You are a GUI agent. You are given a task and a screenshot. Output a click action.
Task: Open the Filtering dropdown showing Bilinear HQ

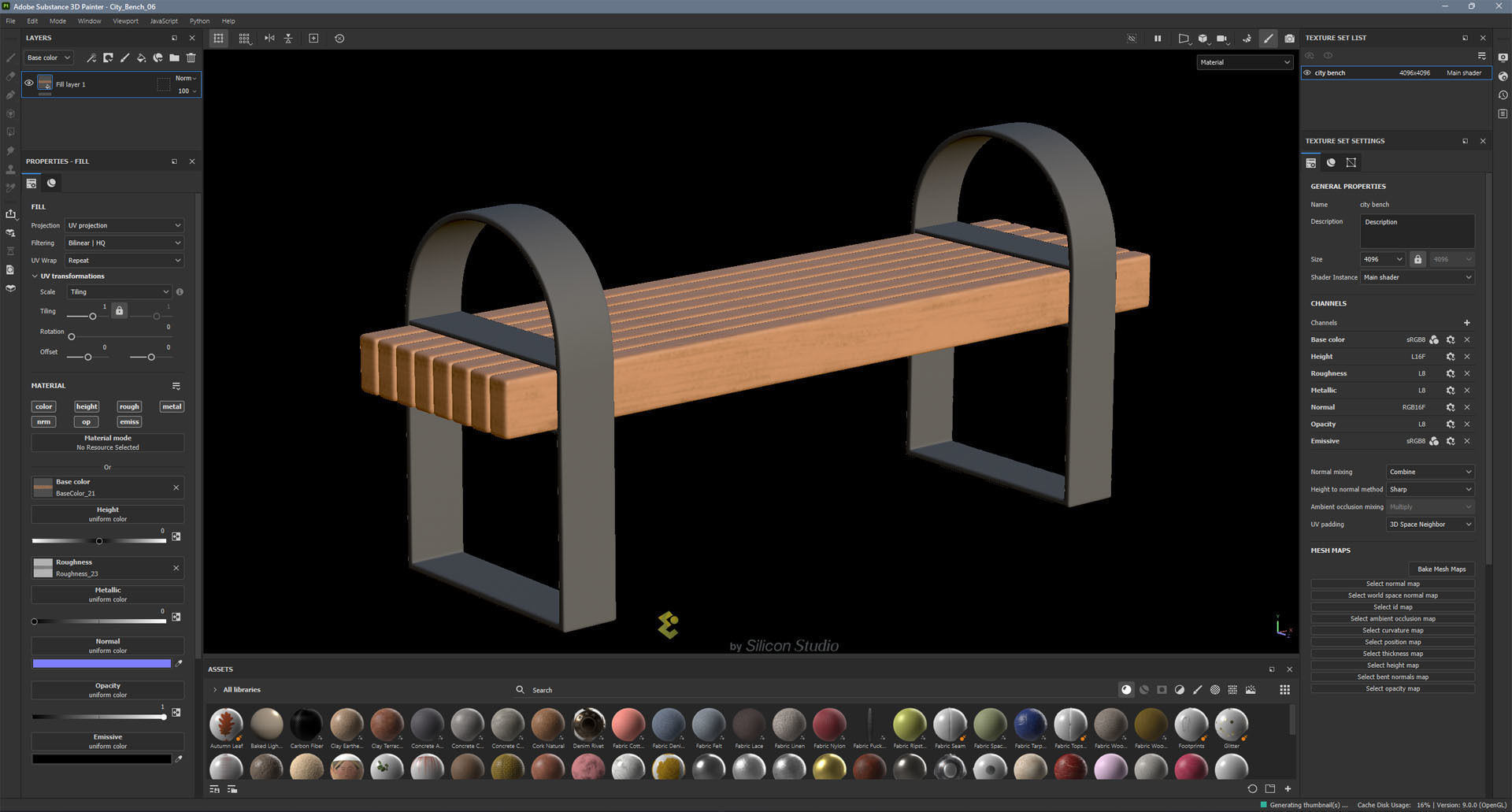coord(124,243)
